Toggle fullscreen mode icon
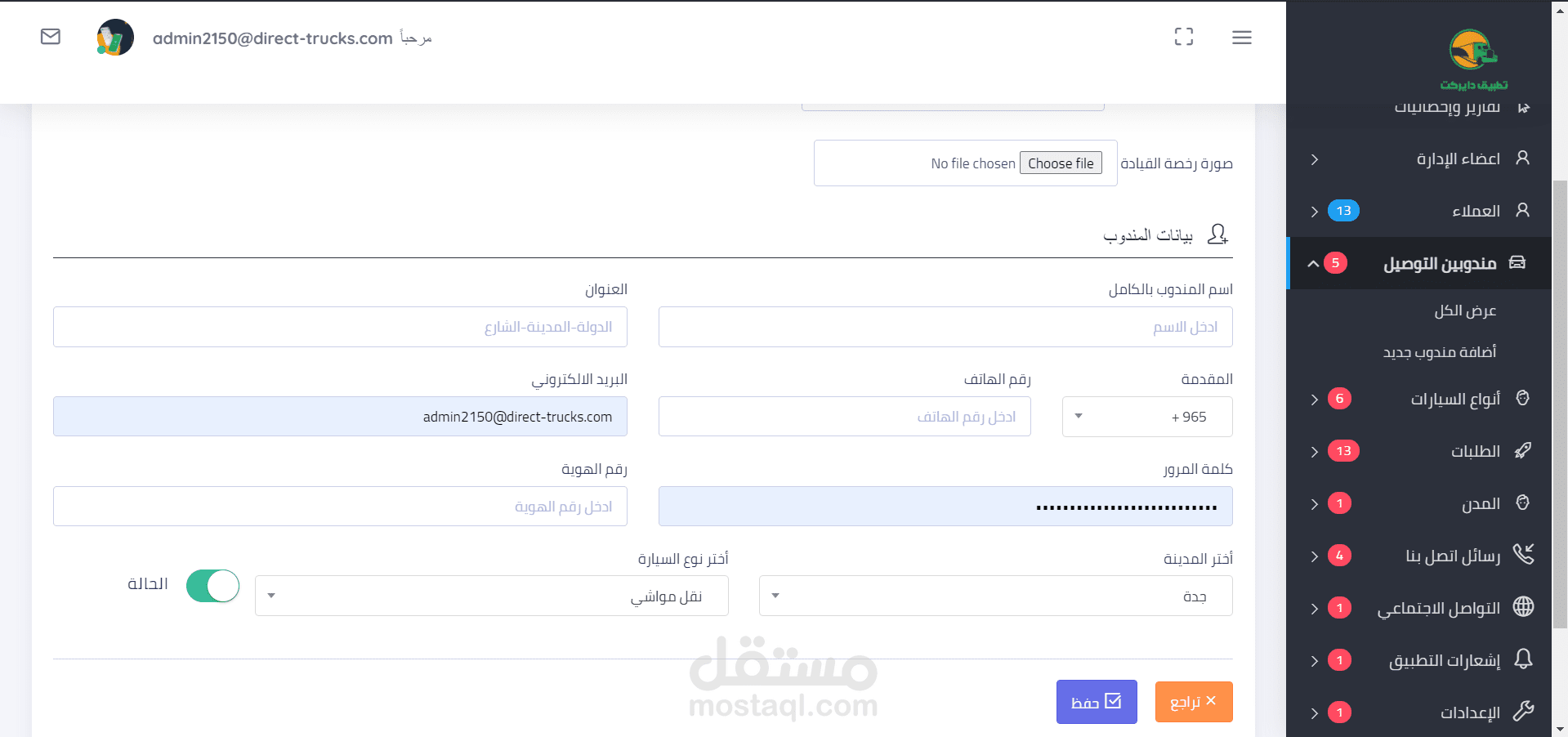Viewport: 1568px width, 737px height. pos(1183,37)
